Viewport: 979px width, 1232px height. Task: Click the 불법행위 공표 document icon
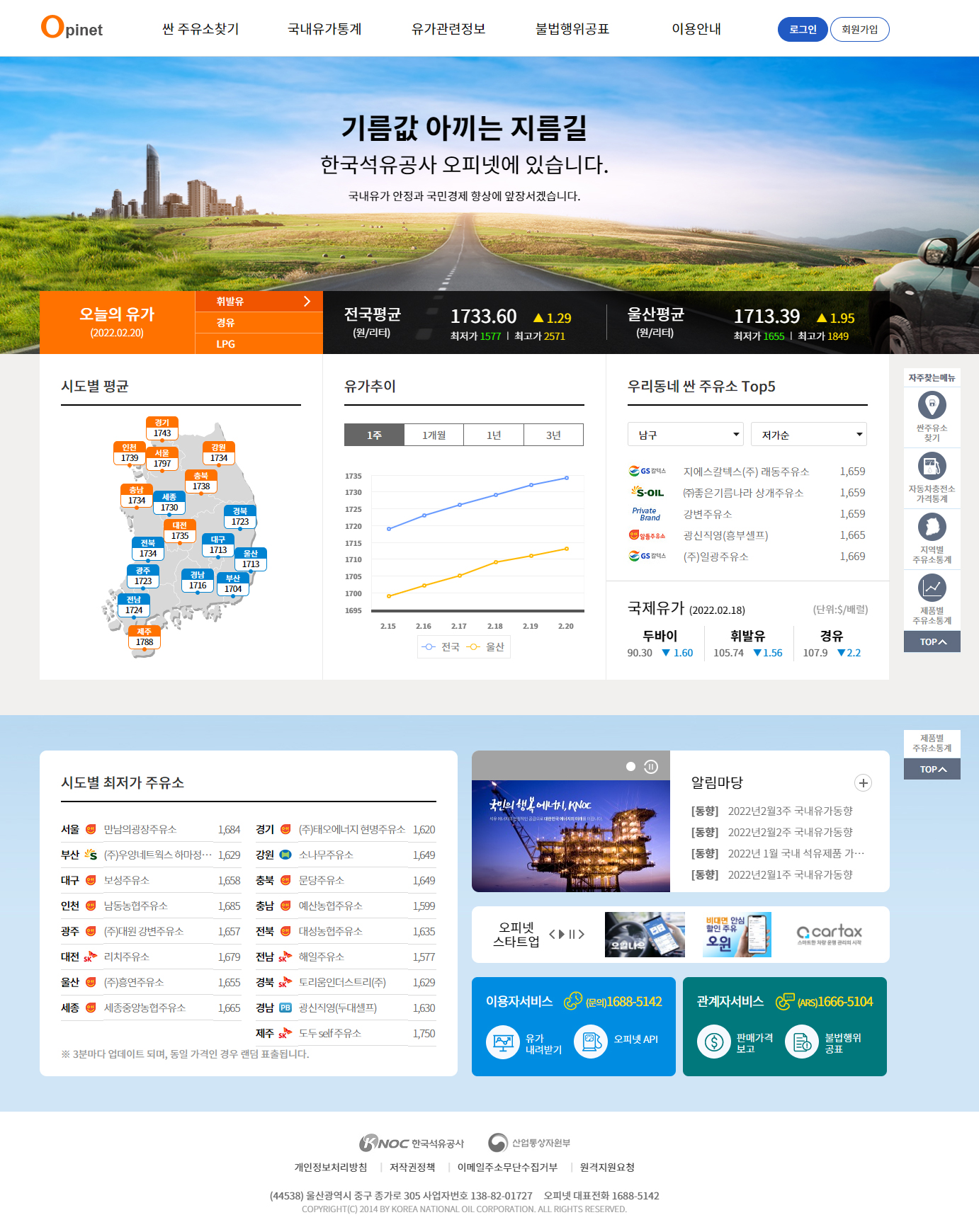[x=802, y=1042]
